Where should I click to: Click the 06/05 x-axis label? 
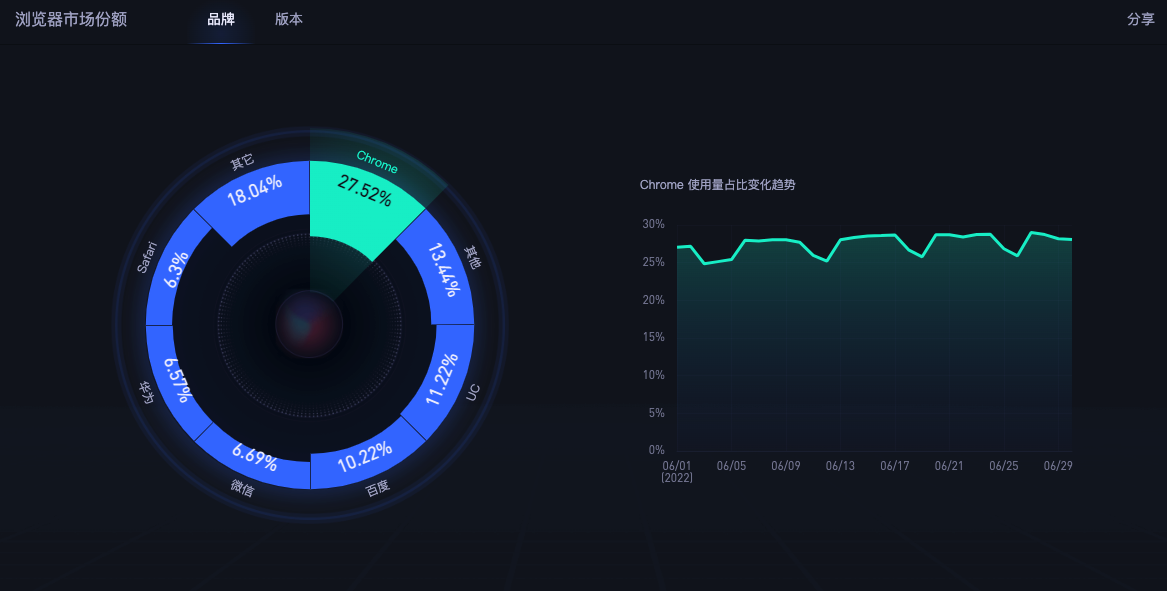[x=731, y=466]
